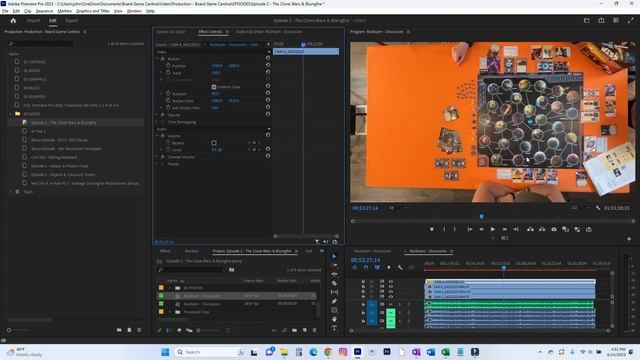
Task: Click the Program monitor playhead scrubber
Action: click(482, 216)
